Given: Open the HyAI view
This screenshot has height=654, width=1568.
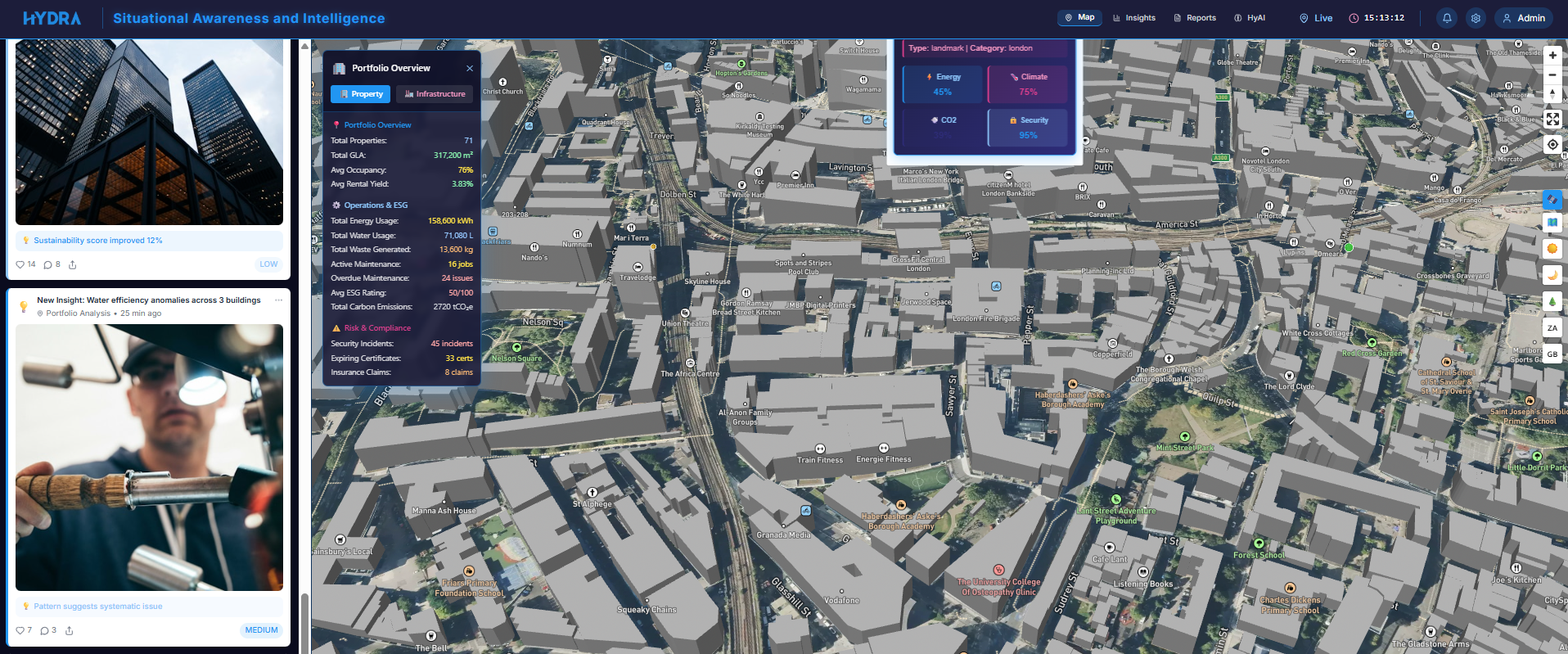Looking at the screenshot, I should (1250, 18).
